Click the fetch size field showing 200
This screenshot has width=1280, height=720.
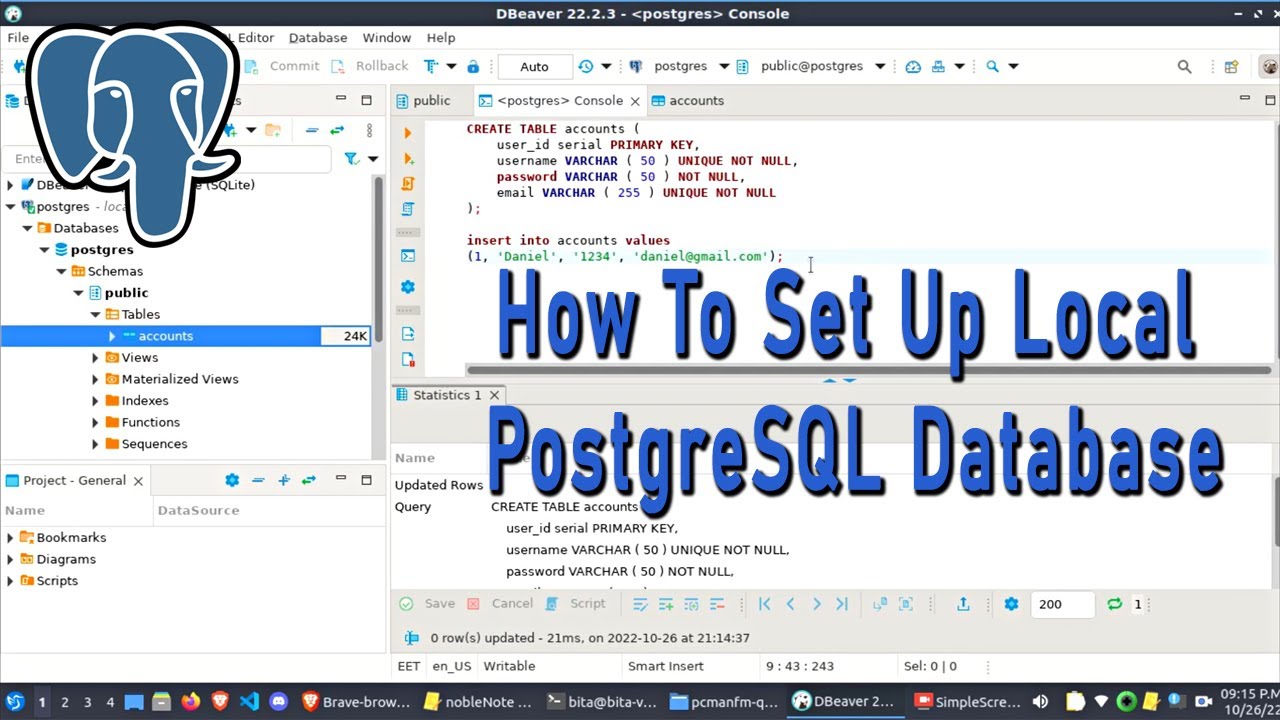(1063, 604)
